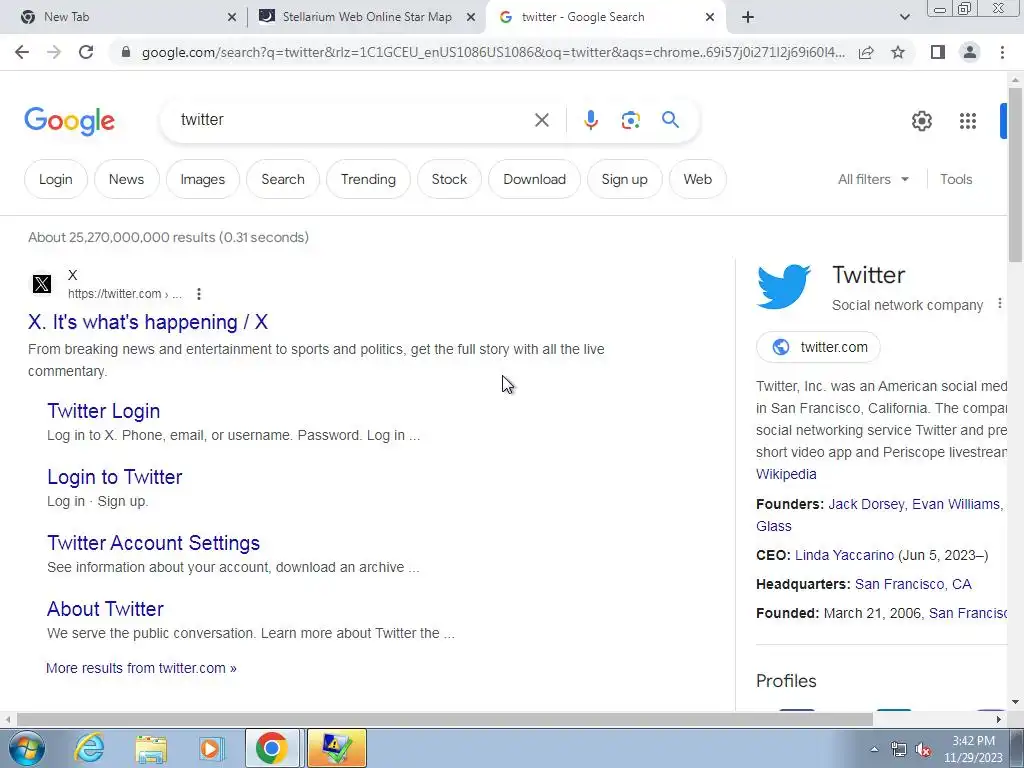The height and width of the screenshot is (768, 1024).
Task: Search by image with Google Lens
Action: (630, 120)
